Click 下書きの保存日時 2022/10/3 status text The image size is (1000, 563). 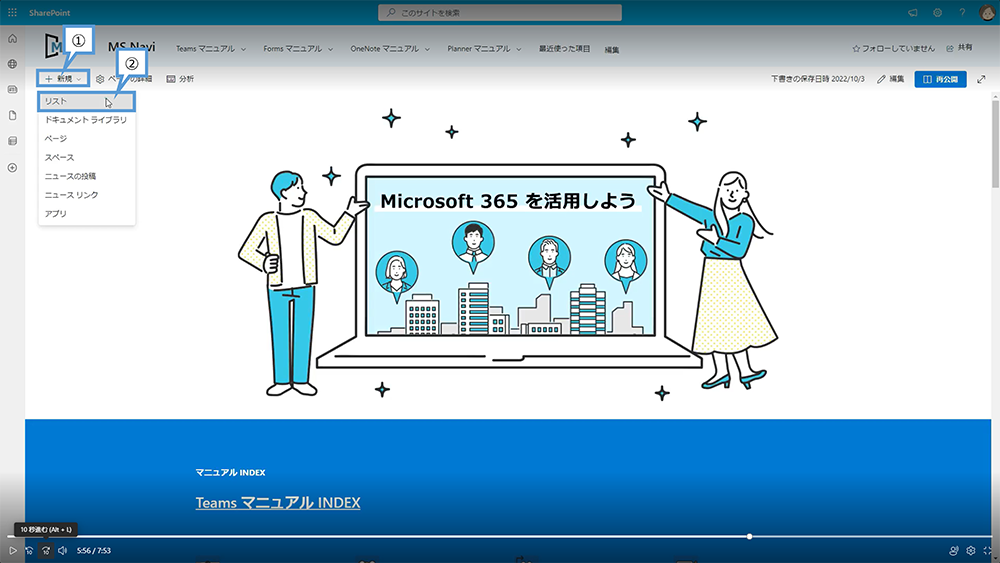click(818, 79)
